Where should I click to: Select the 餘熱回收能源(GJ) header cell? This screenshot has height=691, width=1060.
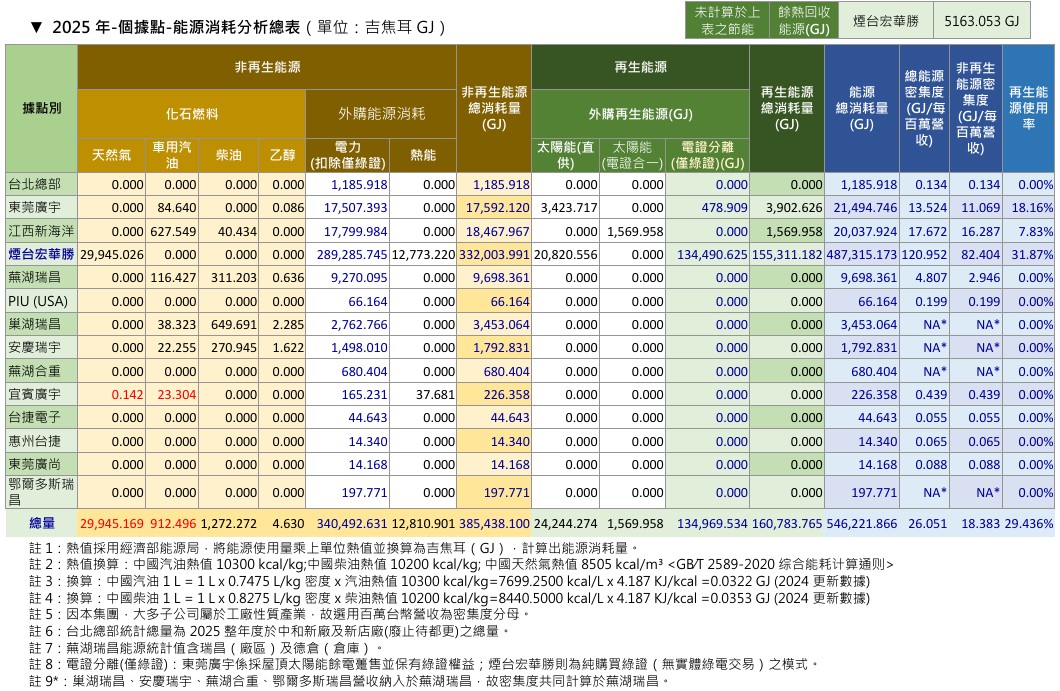[804, 21]
